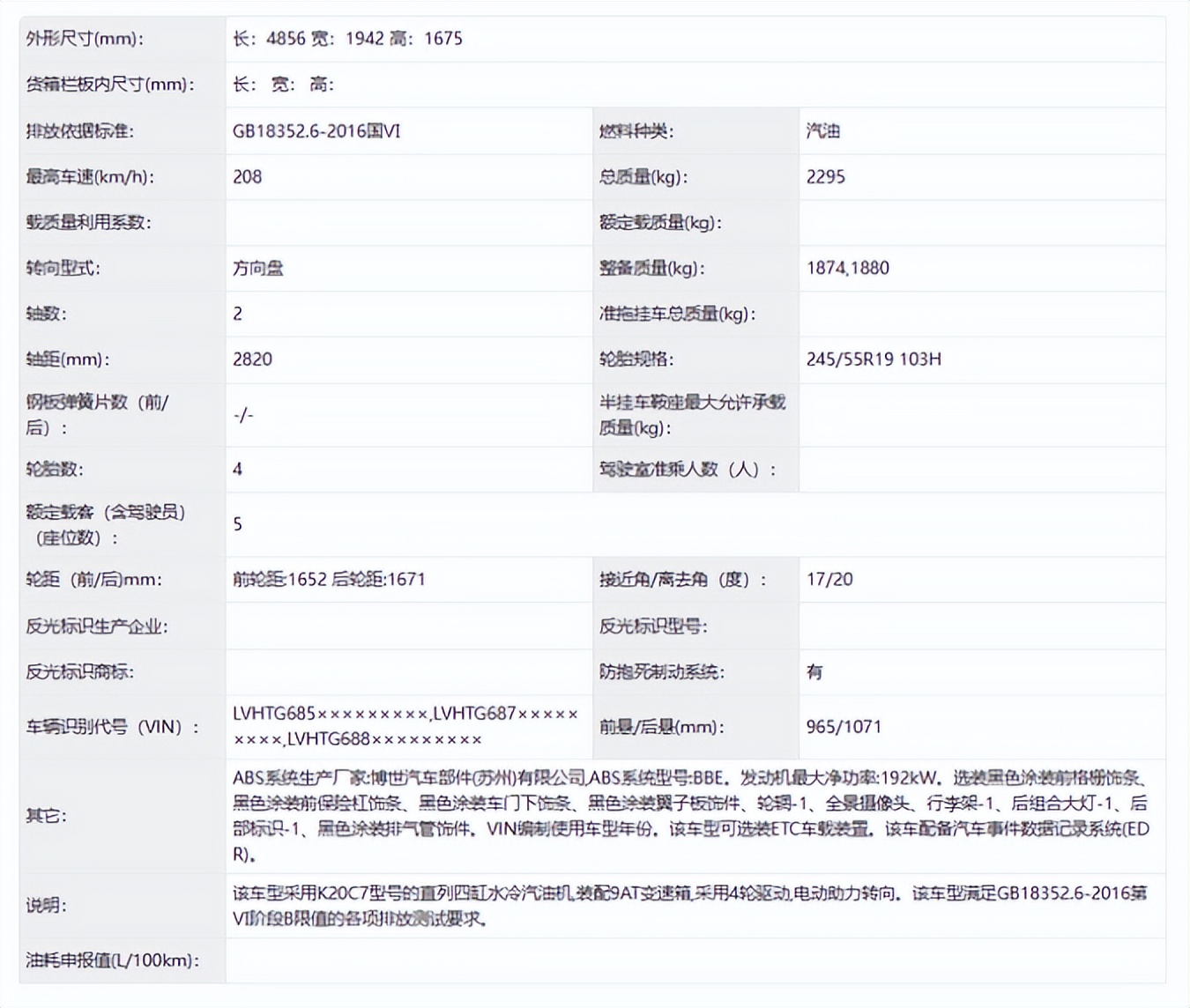Select the gross weight value 2295

click(826, 176)
